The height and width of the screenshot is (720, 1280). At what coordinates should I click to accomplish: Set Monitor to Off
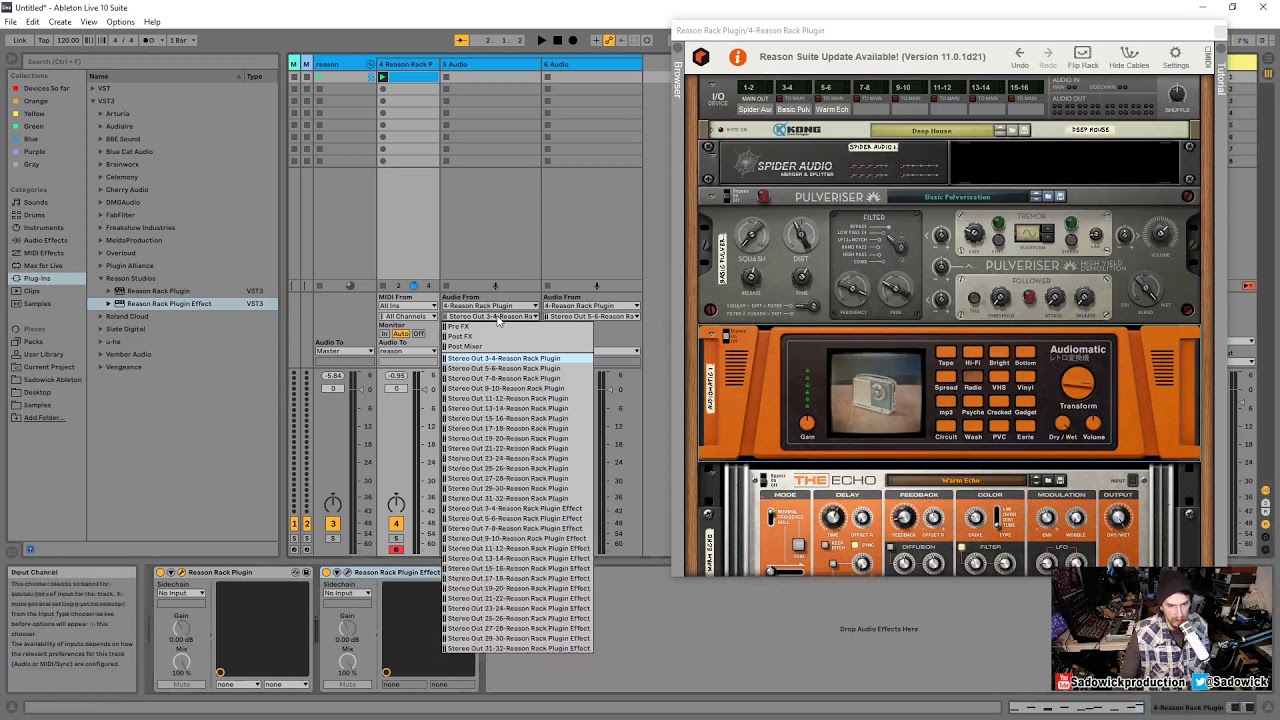[419, 333]
